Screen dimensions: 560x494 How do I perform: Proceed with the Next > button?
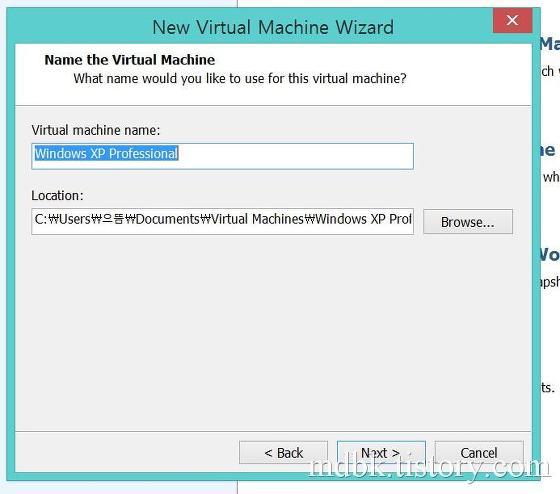point(381,453)
